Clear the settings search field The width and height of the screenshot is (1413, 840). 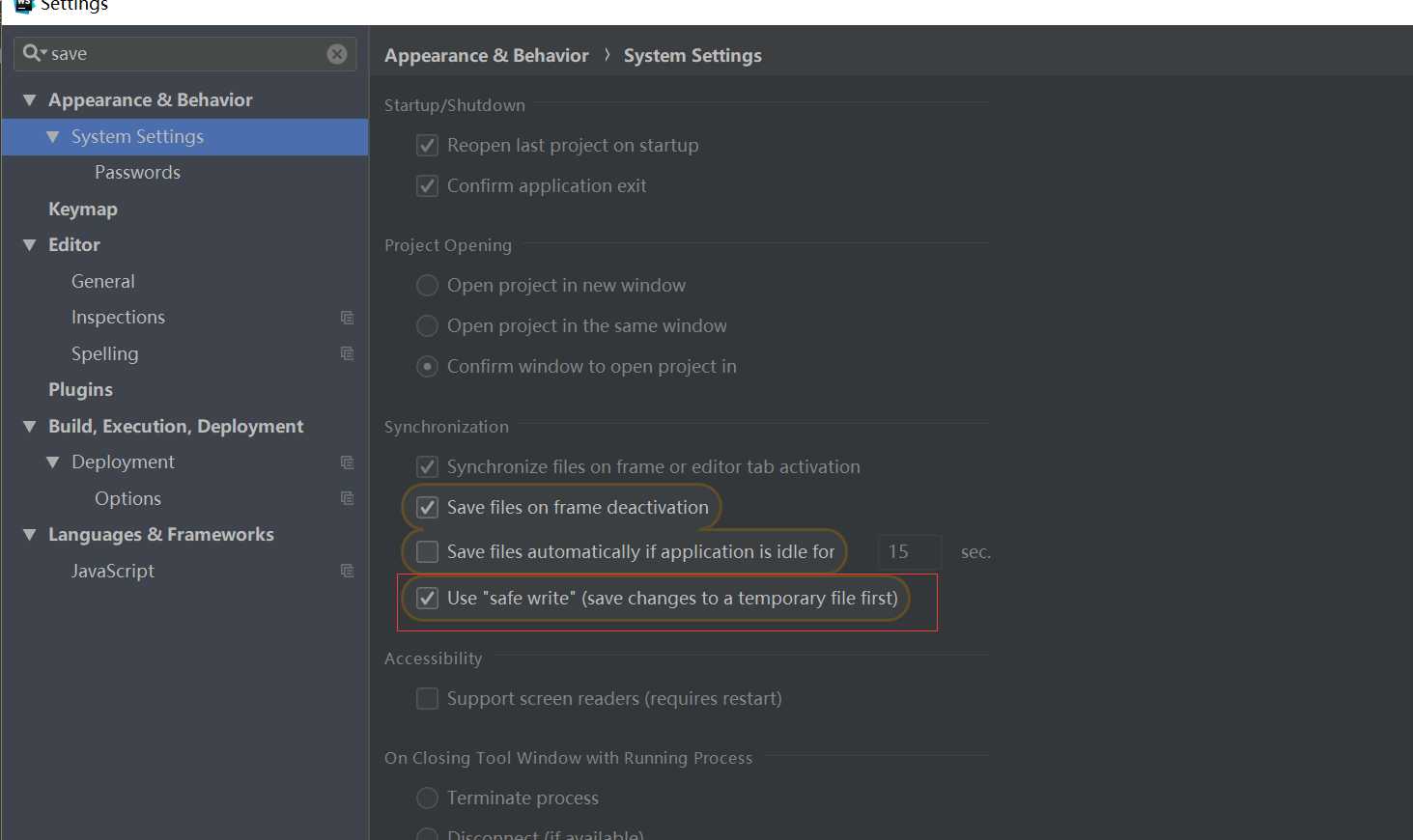(x=337, y=54)
